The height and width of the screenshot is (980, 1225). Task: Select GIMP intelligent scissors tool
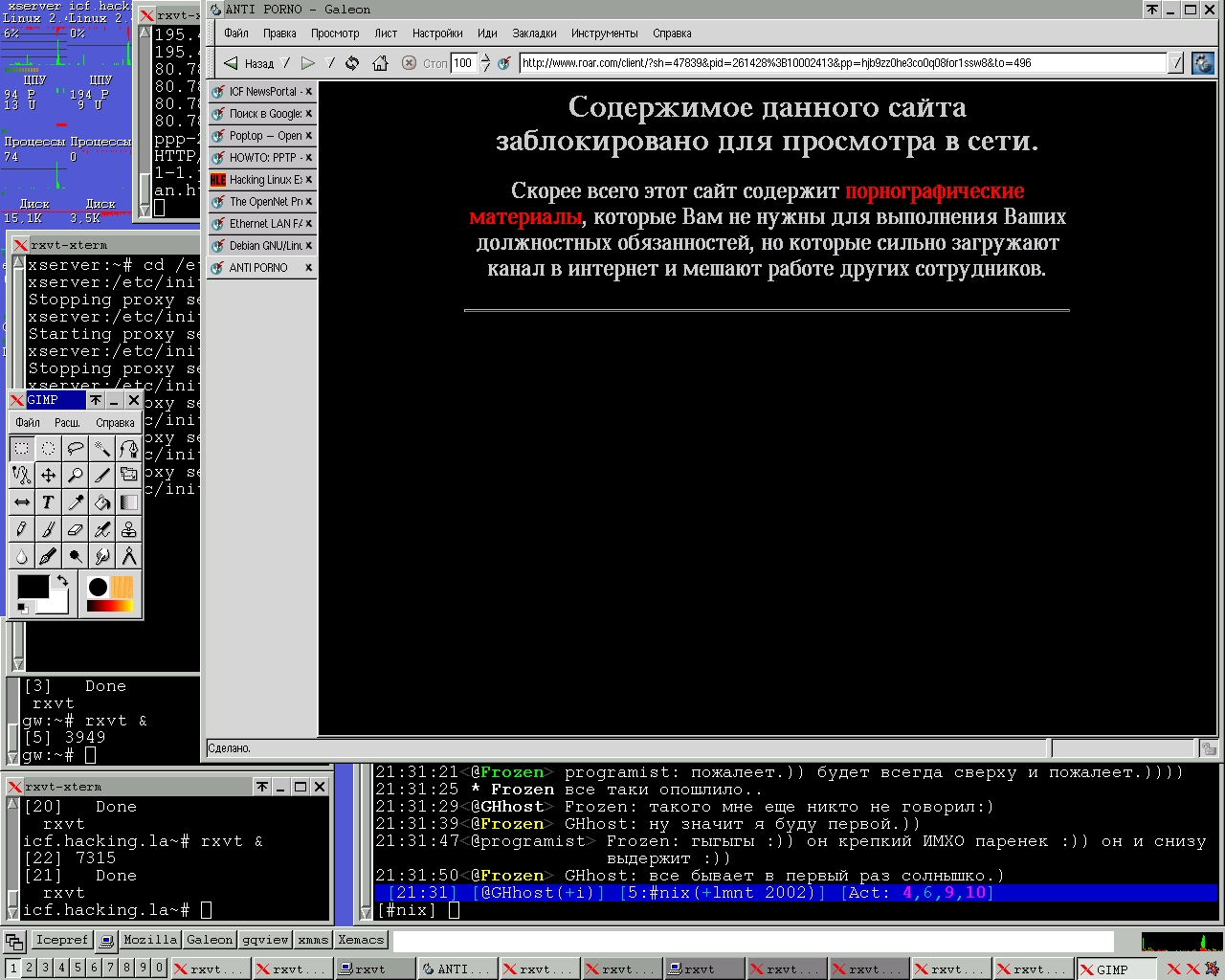(21, 475)
